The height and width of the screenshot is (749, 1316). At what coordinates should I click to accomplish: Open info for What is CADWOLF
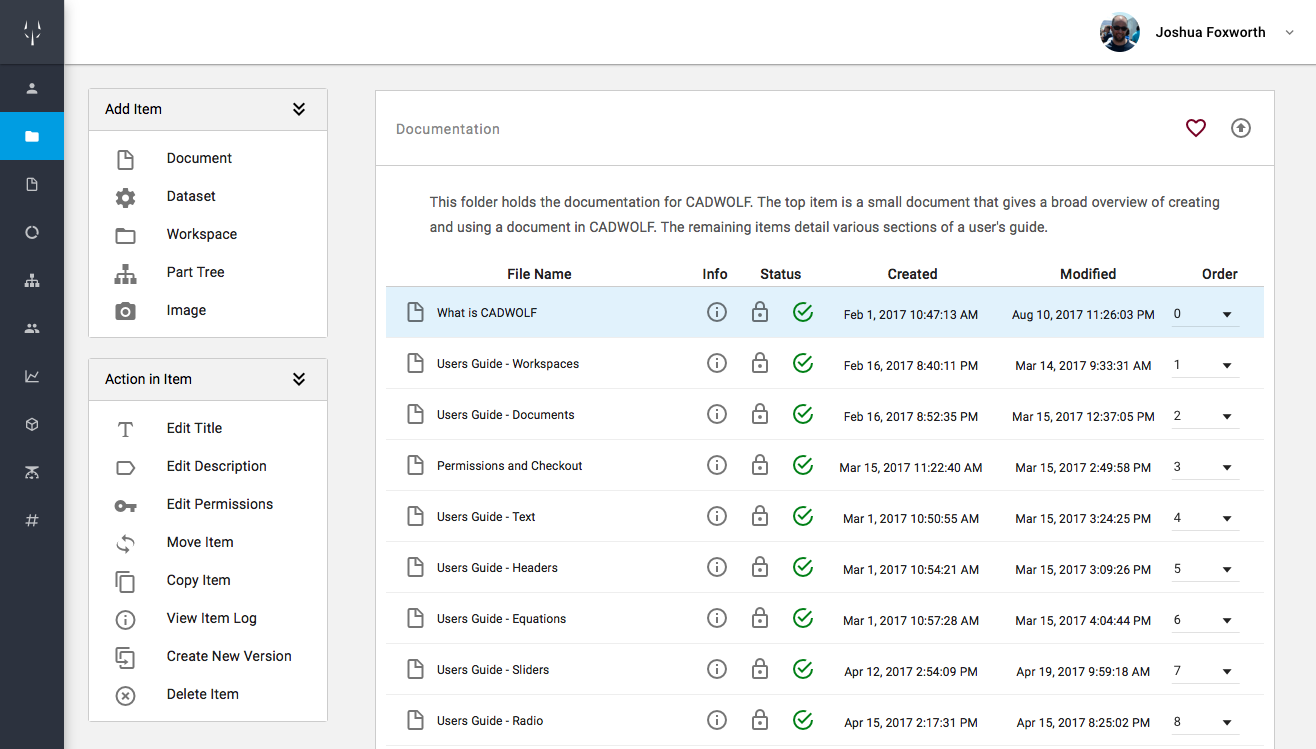pyautogui.click(x=716, y=312)
